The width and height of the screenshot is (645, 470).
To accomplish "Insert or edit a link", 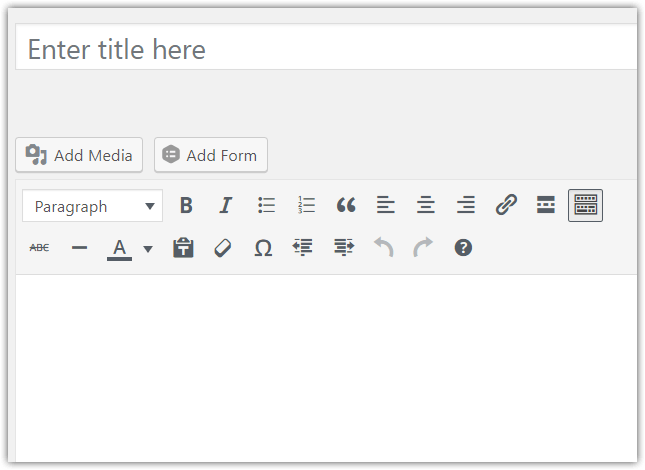I will click(506, 205).
